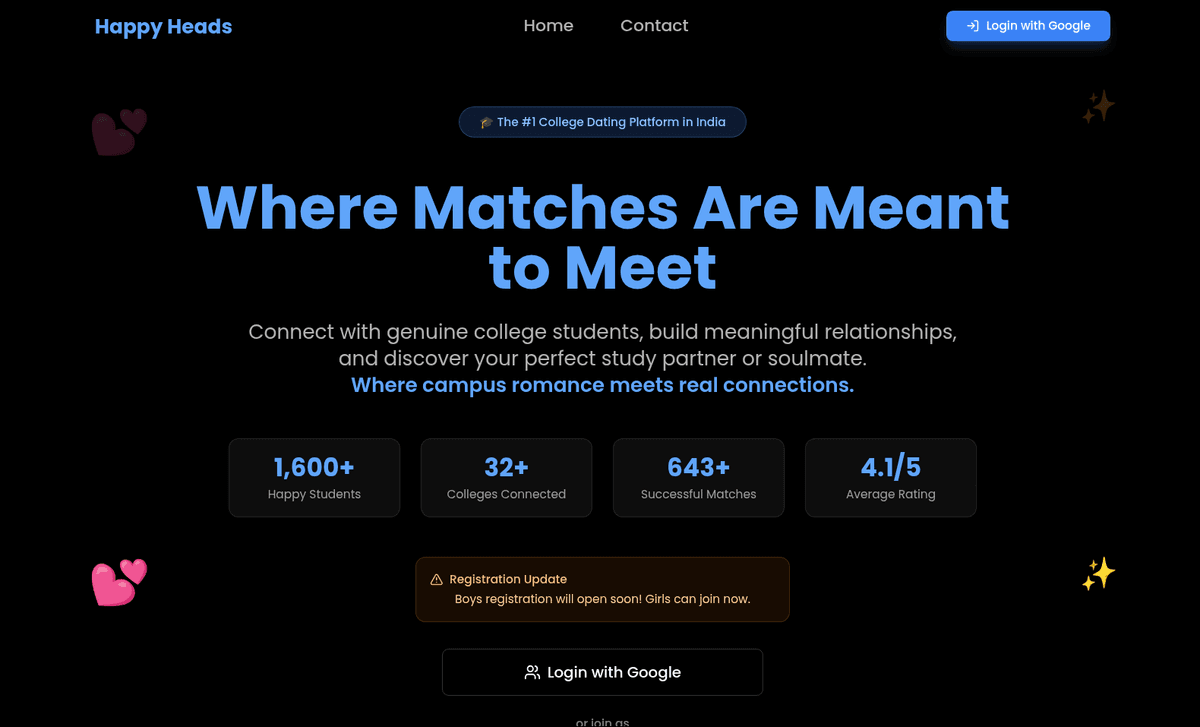Click the bright yellow sparkles emoji

[1098, 574]
